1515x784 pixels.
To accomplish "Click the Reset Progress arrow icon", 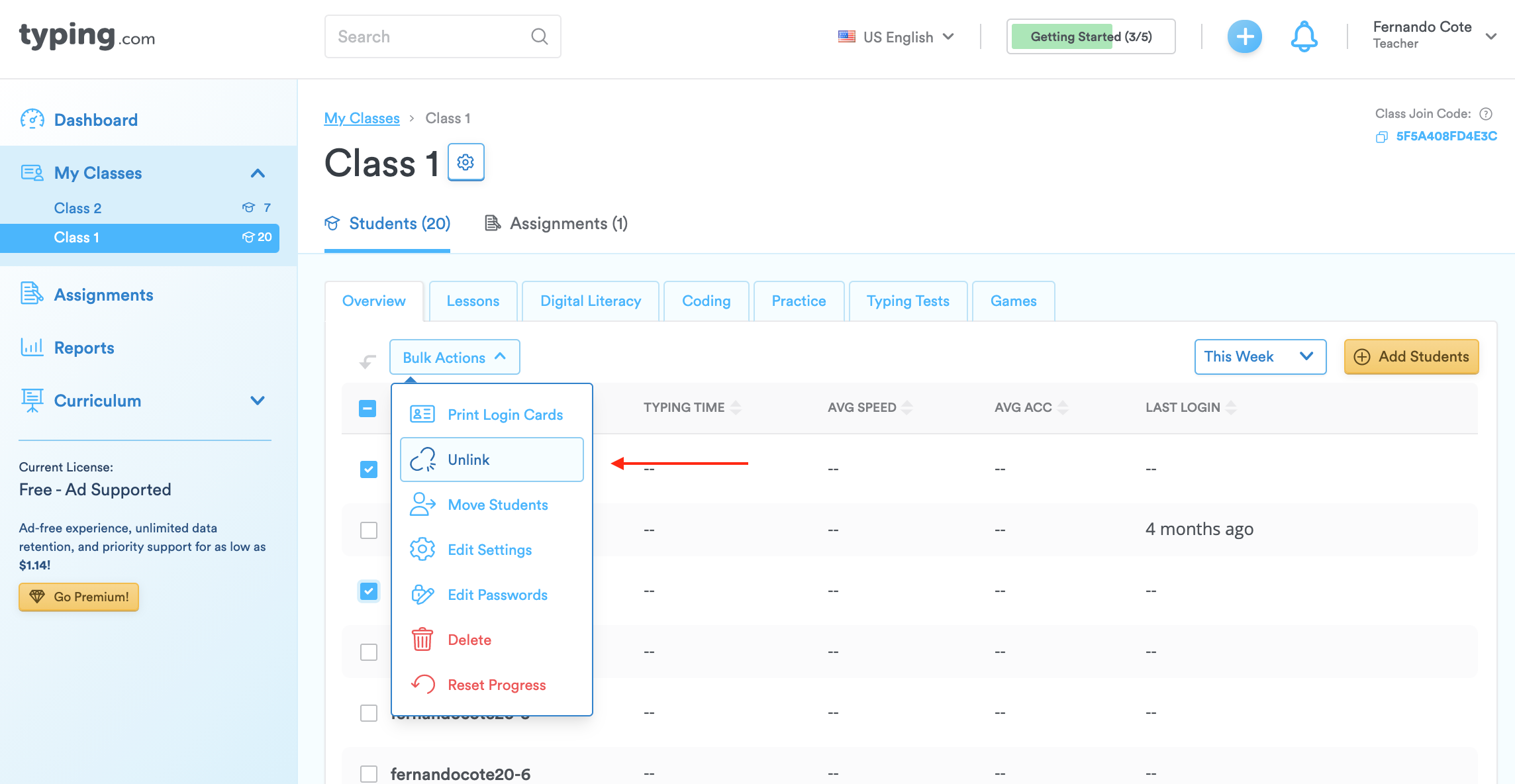I will click(422, 684).
